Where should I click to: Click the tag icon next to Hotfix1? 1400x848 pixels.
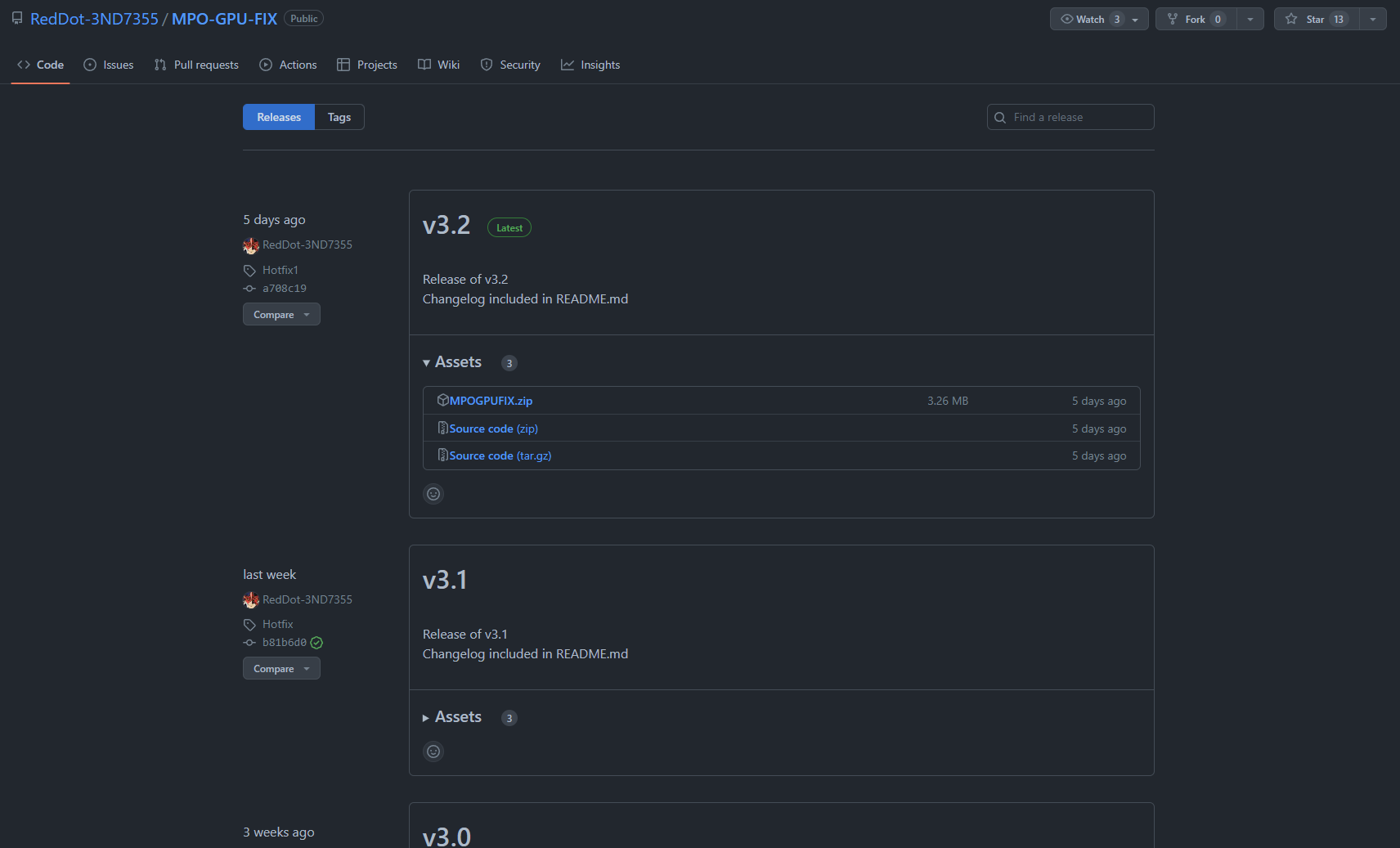249,271
